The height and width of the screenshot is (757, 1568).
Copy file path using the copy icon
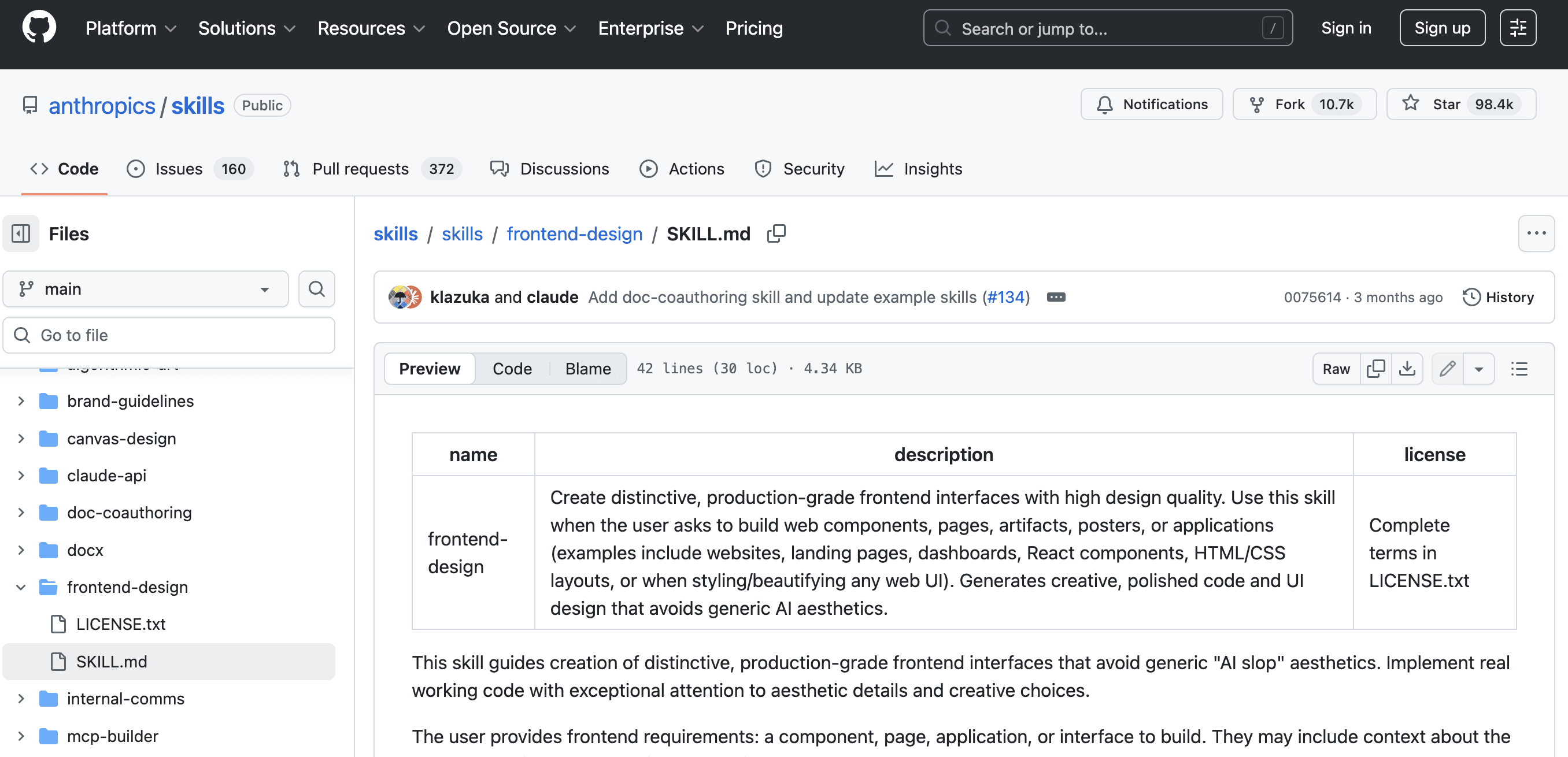pos(776,233)
